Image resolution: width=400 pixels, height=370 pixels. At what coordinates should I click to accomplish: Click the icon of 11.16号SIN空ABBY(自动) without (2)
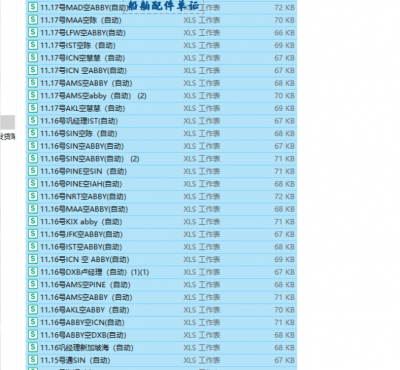point(33,146)
